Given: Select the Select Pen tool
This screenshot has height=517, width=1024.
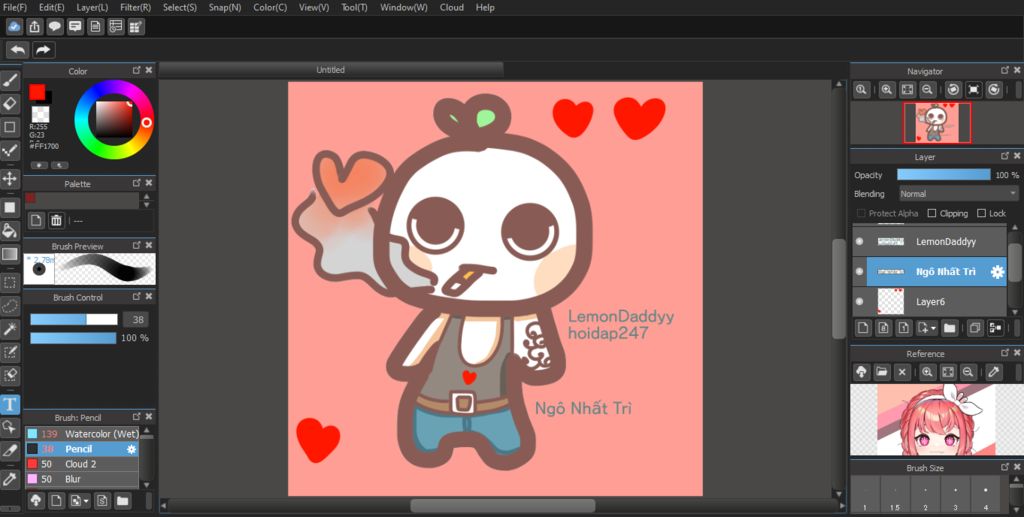Looking at the screenshot, I should click(x=10, y=352).
